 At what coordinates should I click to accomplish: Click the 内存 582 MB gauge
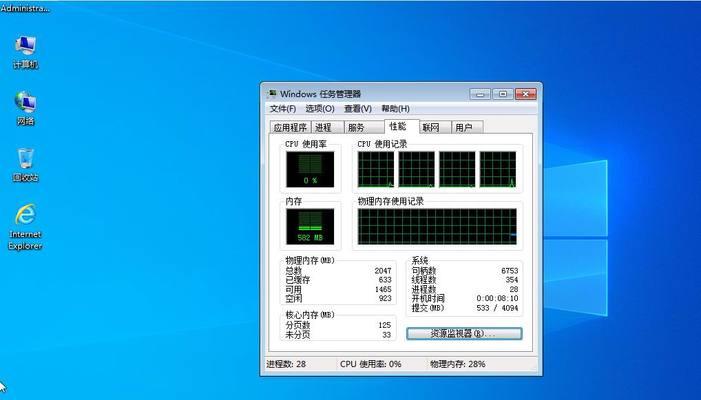tap(310, 226)
